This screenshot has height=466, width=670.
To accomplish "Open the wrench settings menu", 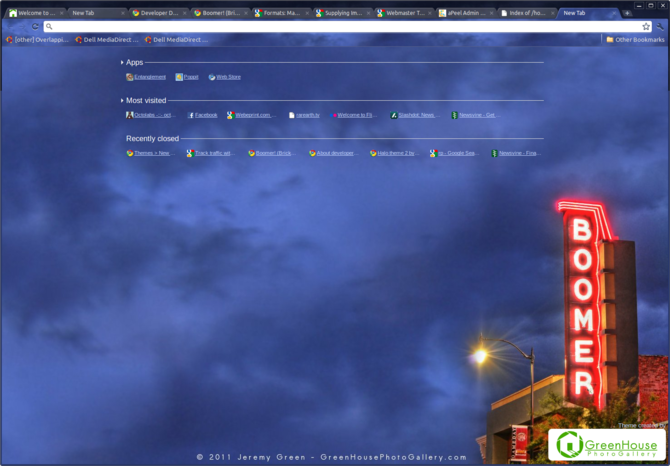I will [660, 26].
